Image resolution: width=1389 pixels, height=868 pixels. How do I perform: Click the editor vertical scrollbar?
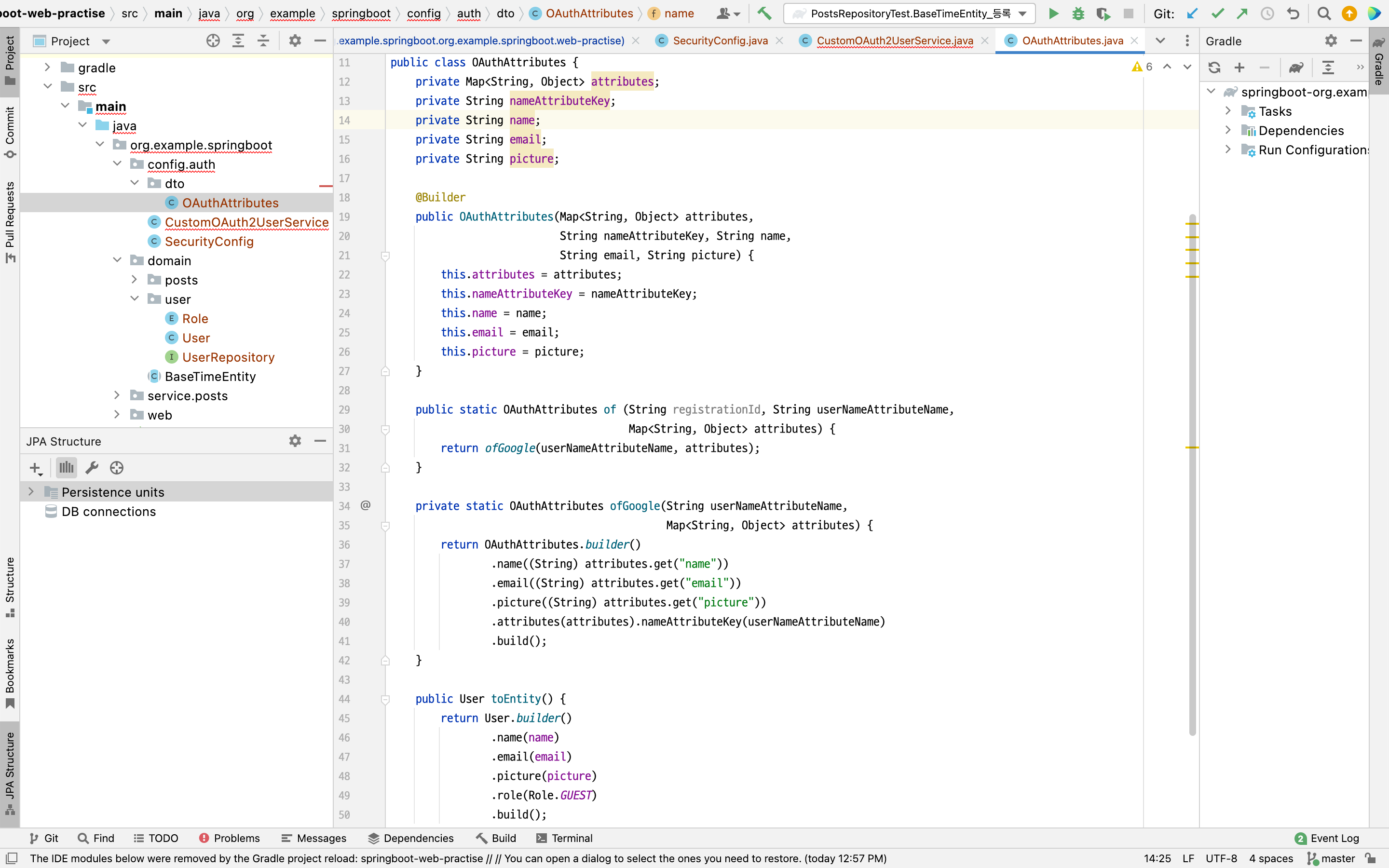click(1192, 474)
